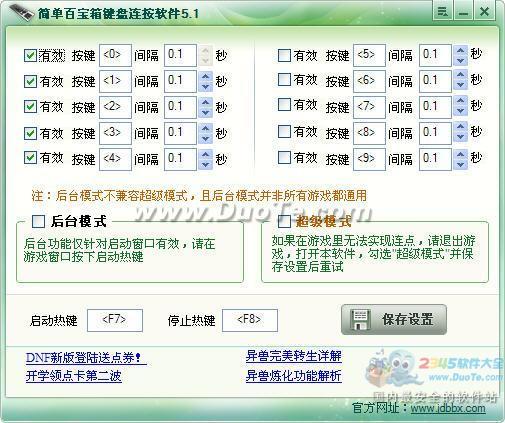Click the 保存设置 button

pyautogui.click(x=394, y=319)
